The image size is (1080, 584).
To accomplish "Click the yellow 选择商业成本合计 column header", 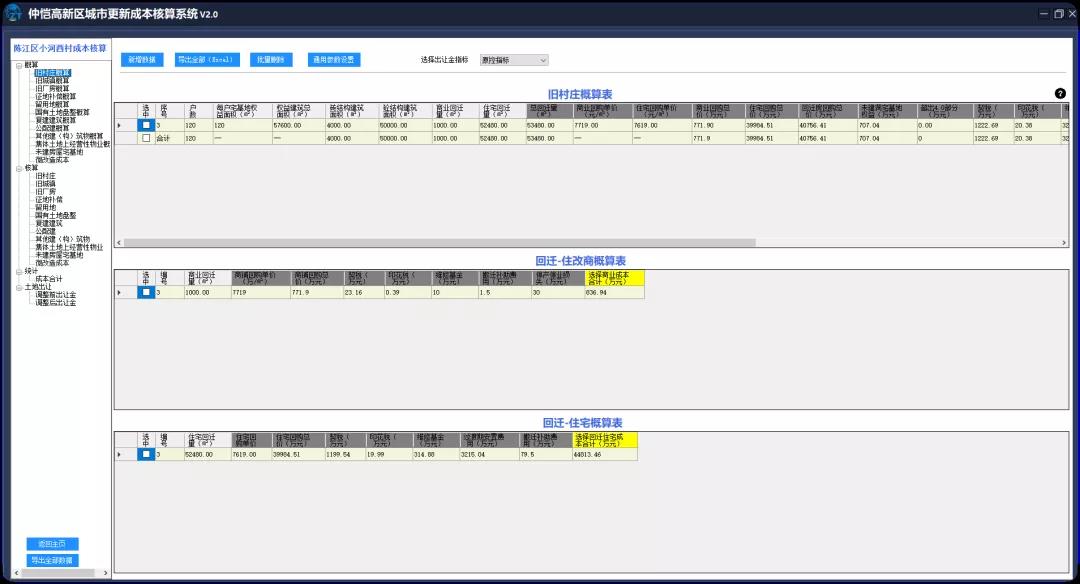I will click(x=614, y=277).
